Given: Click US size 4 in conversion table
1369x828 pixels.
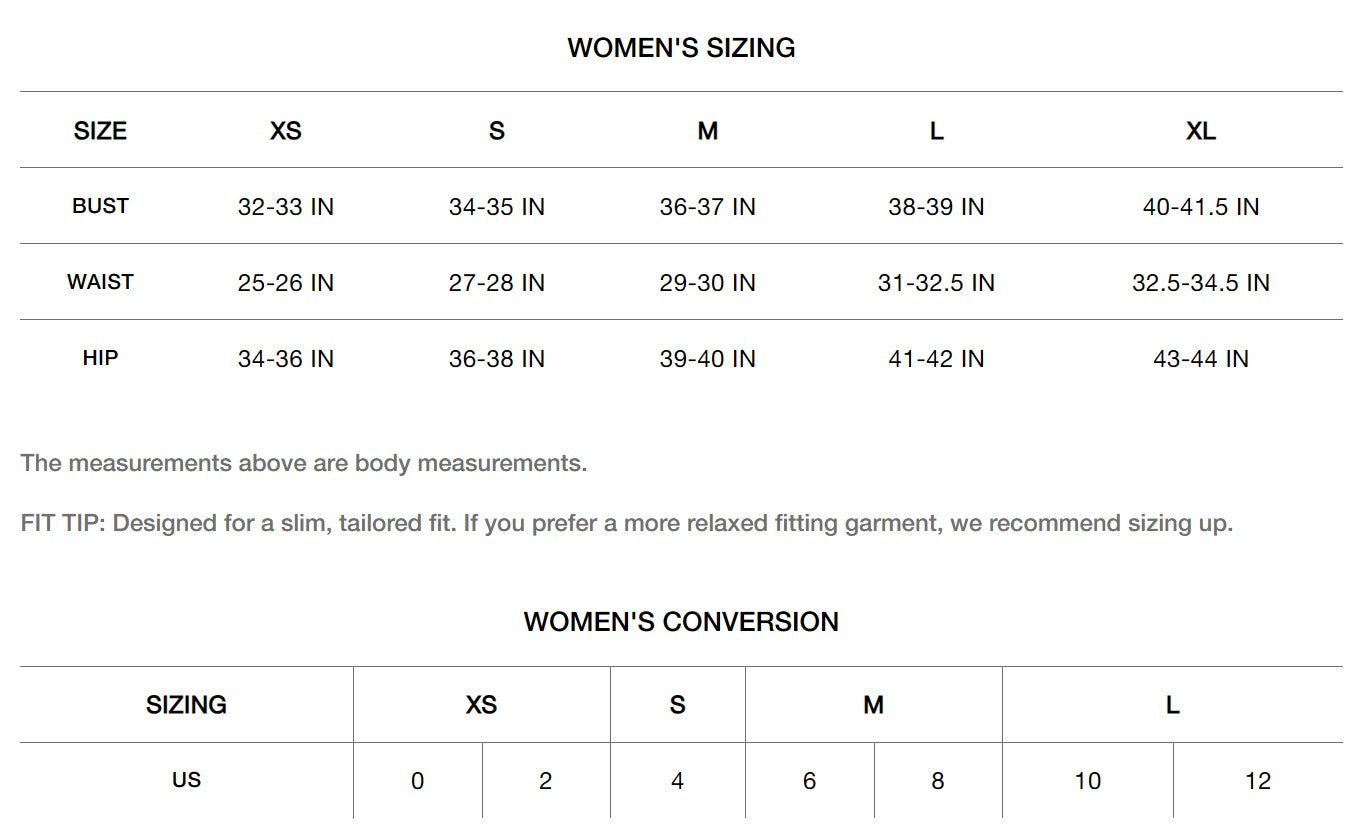Looking at the screenshot, I should 677,781.
